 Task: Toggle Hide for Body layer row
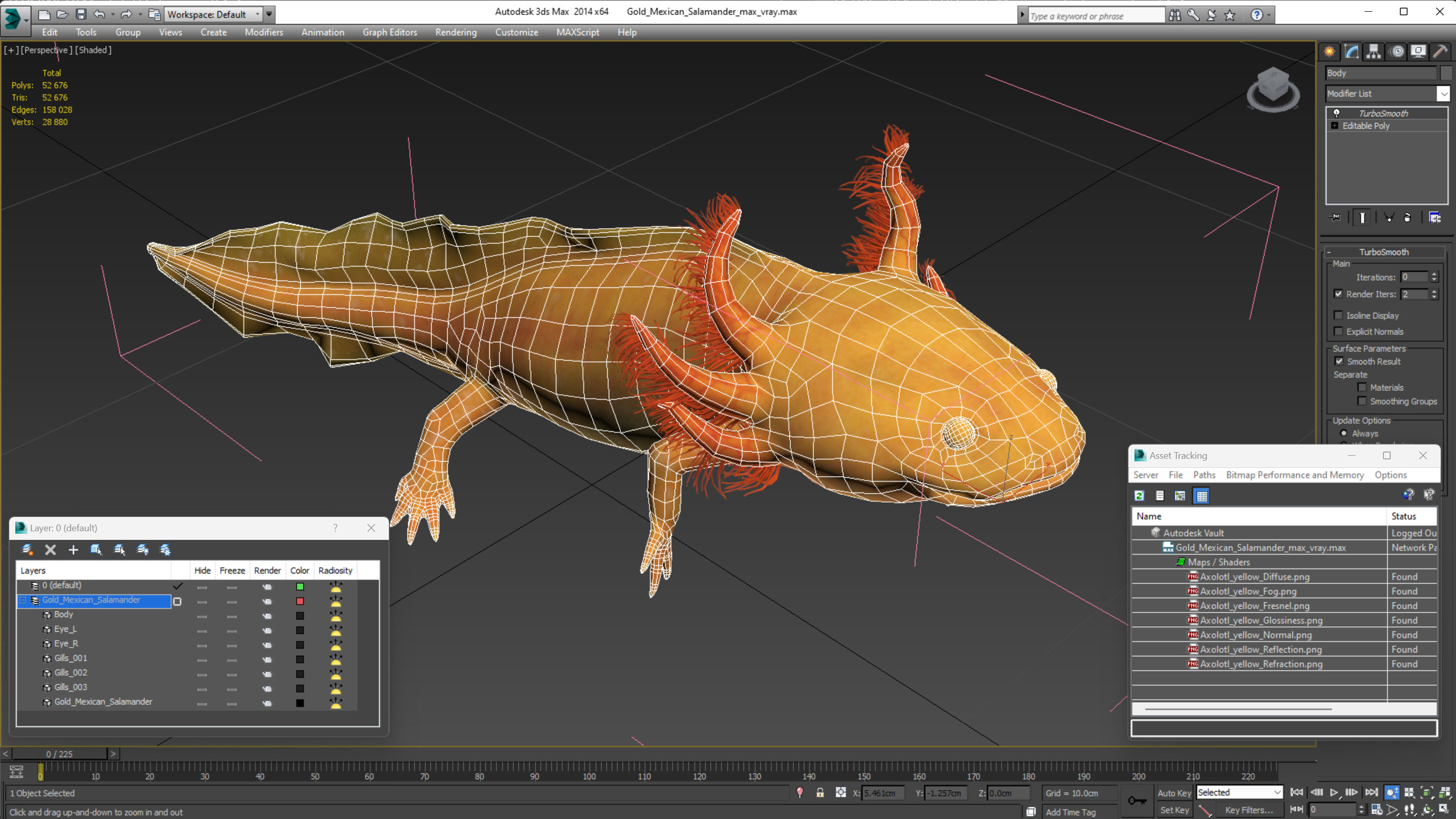(202, 615)
